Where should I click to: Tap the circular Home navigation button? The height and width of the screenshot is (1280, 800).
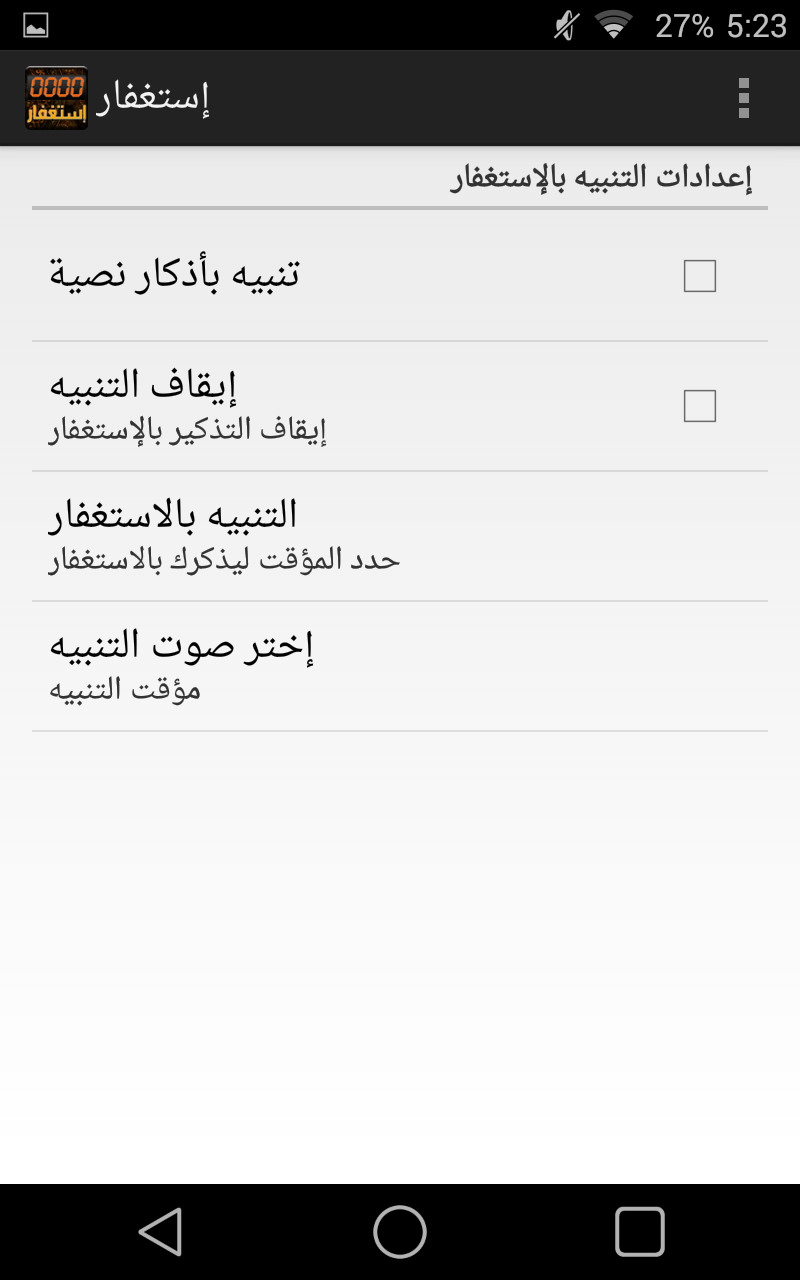400,1231
